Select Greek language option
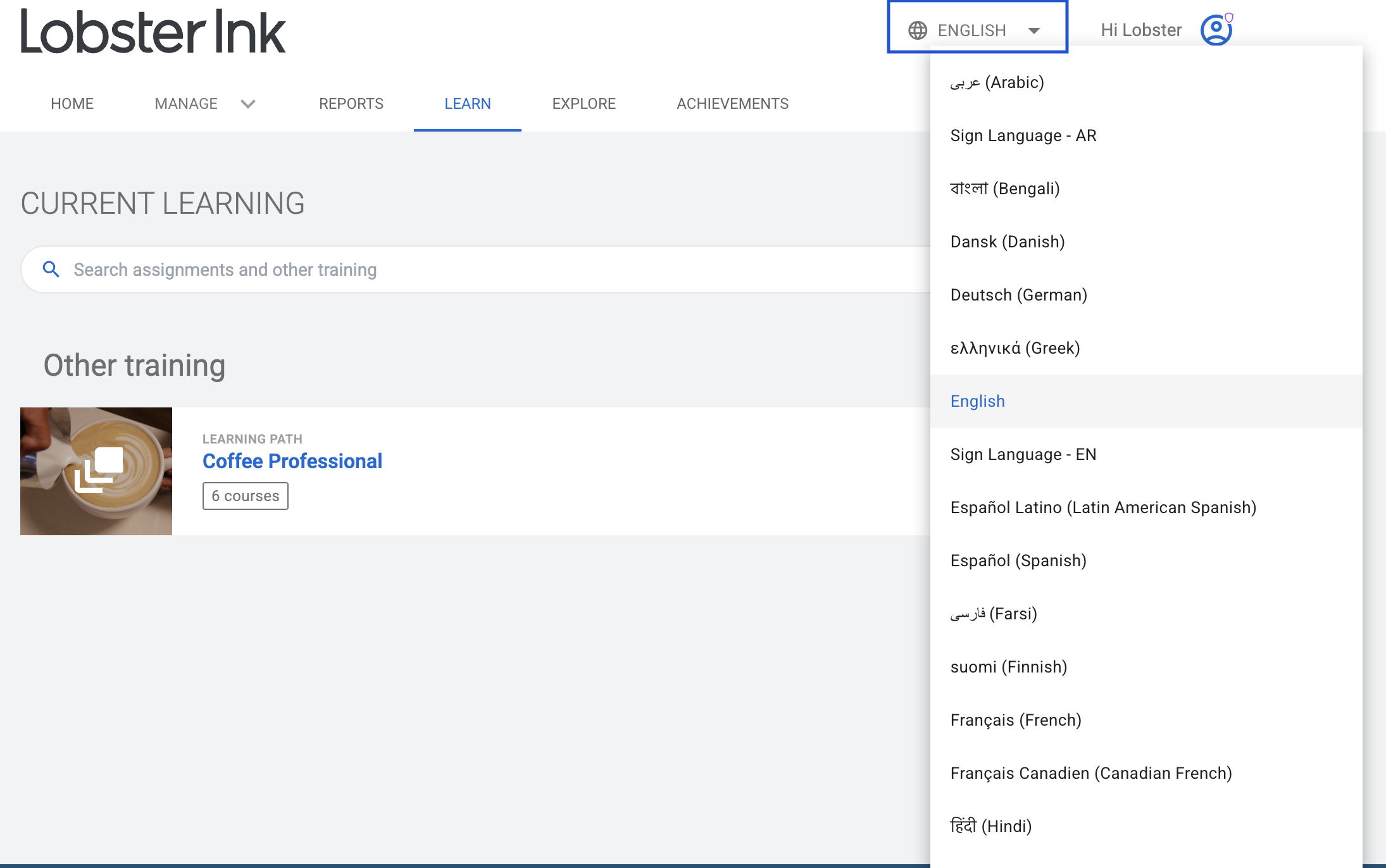1386x868 pixels. [1146, 348]
